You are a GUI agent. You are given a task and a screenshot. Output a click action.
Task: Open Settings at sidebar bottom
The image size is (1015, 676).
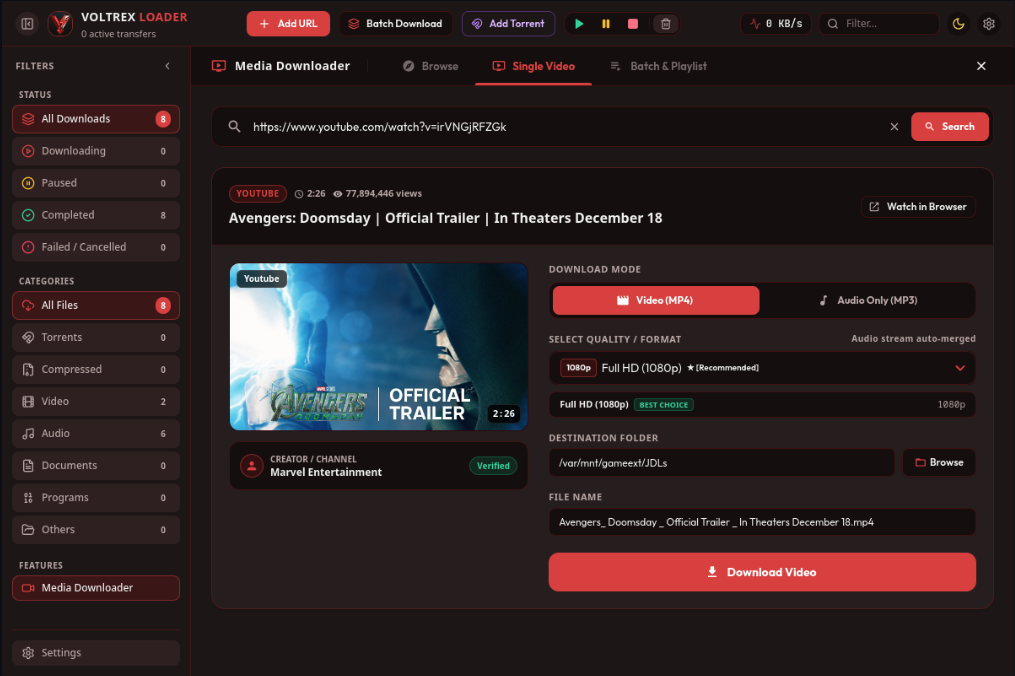(x=96, y=653)
